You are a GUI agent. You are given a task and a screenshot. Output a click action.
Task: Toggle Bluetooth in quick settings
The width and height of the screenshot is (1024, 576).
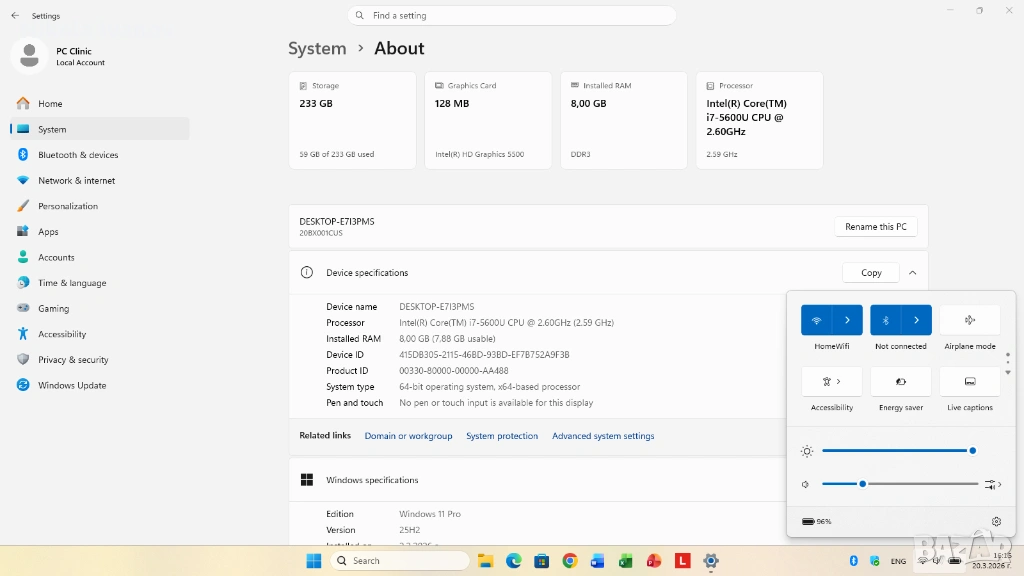(x=886, y=320)
